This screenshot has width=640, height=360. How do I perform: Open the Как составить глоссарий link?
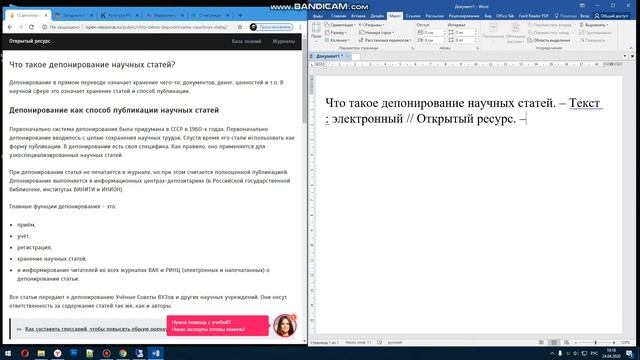[96, 329]
